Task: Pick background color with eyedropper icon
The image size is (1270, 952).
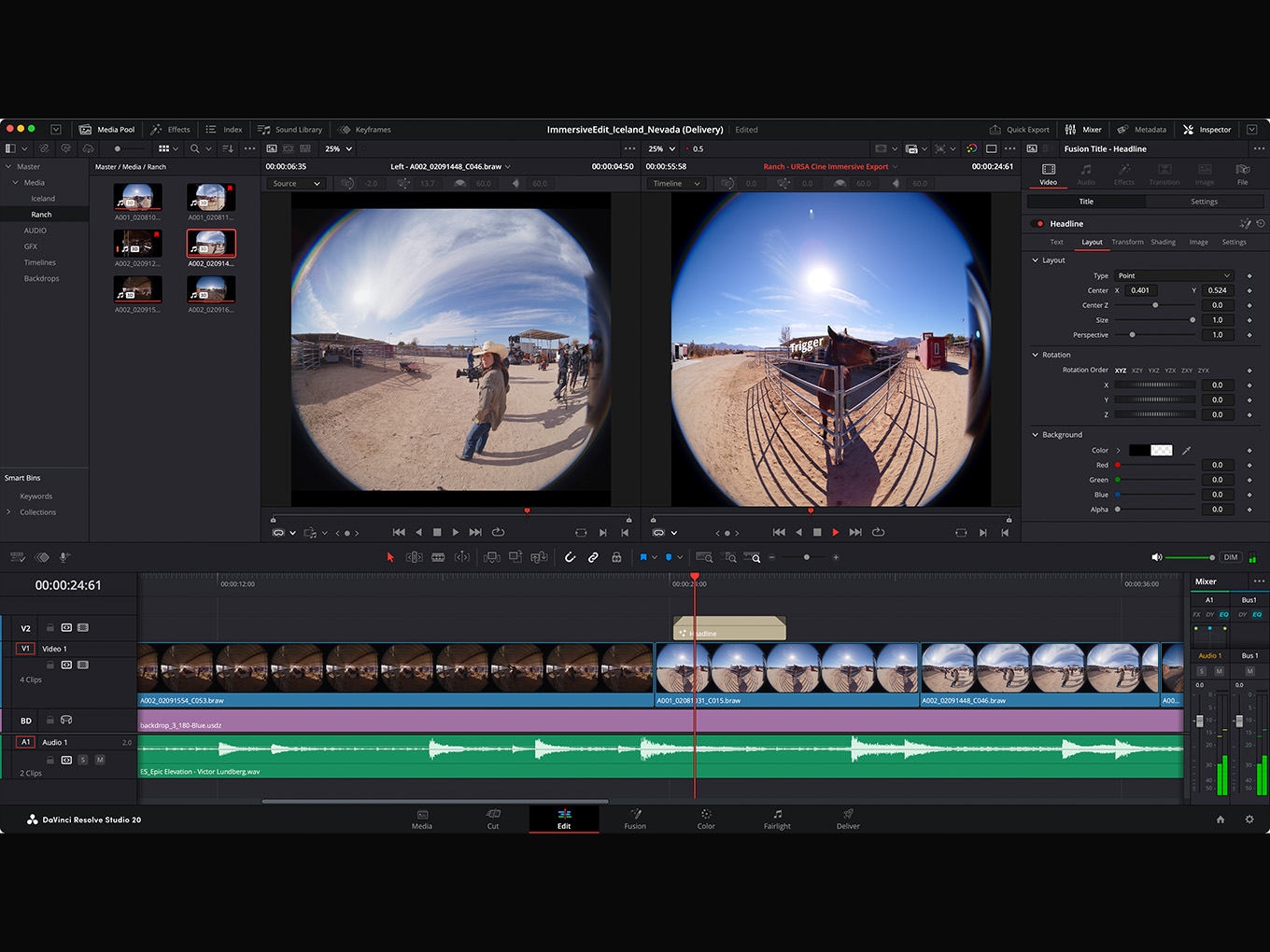Action: [x=1187, y=451]
